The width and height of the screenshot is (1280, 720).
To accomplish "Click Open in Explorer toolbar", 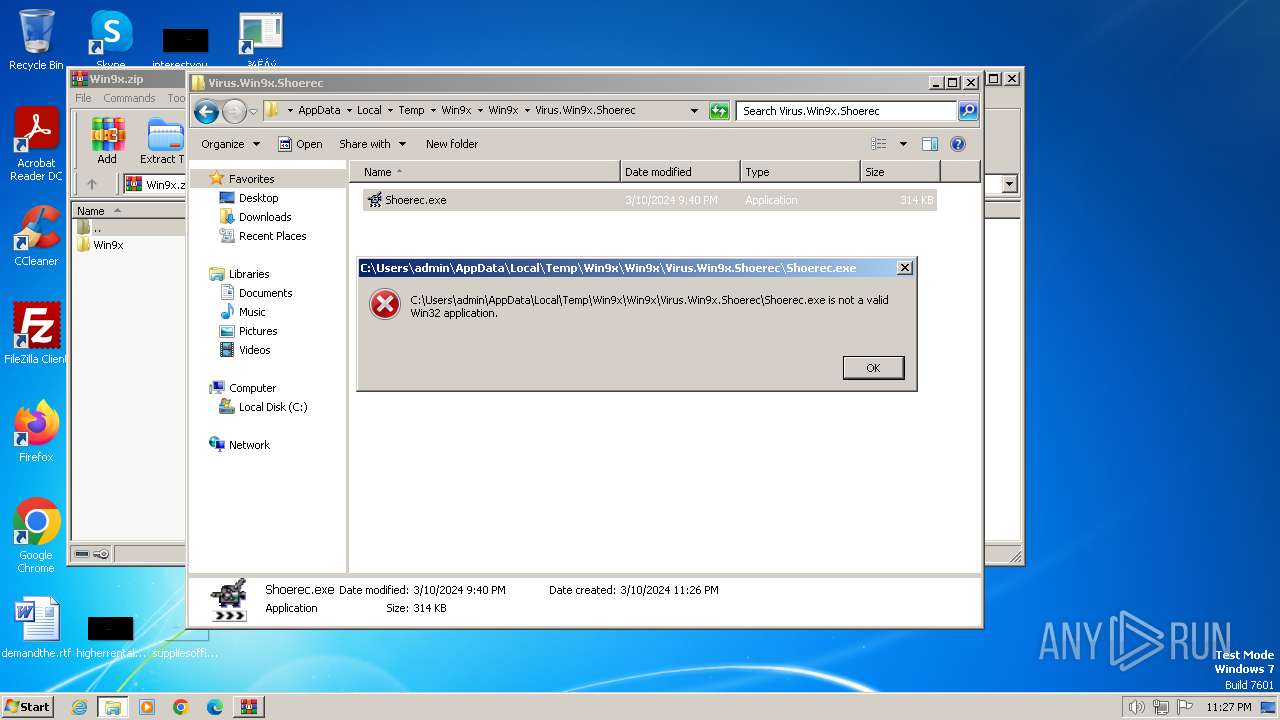I will 300,144.
